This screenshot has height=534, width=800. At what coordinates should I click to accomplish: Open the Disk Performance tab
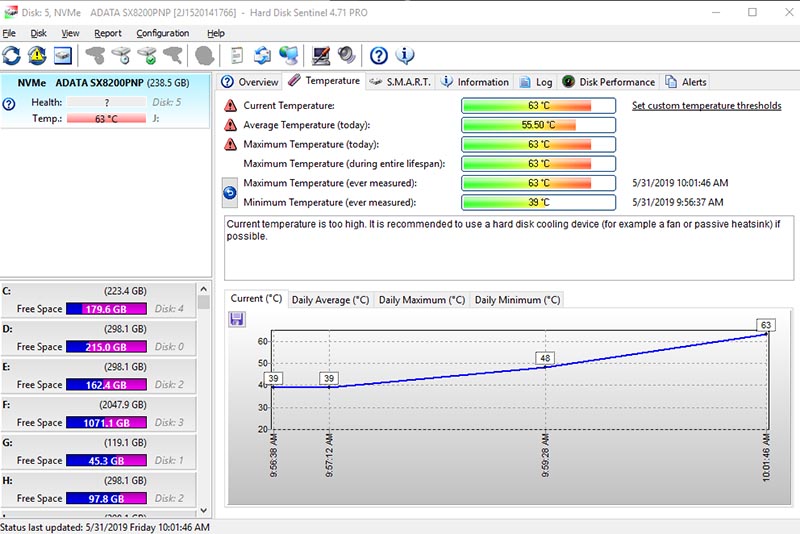click(x=609, y=82)
